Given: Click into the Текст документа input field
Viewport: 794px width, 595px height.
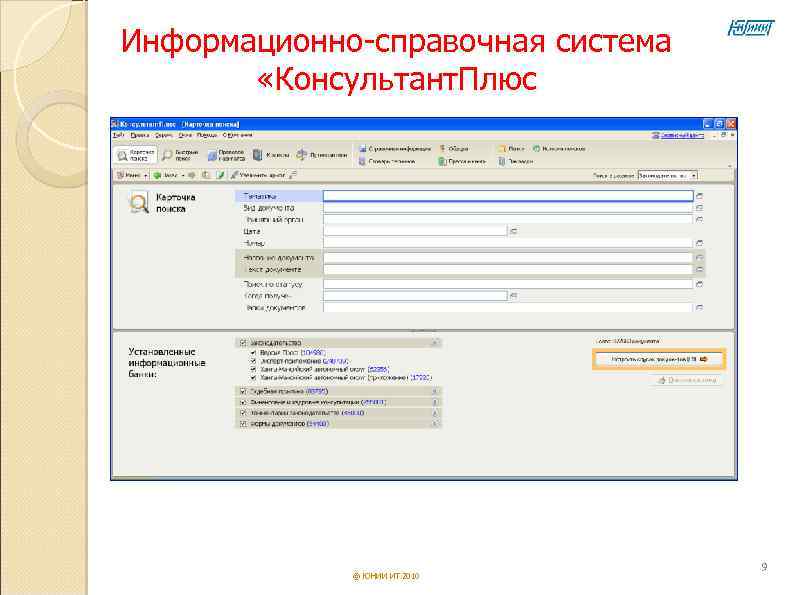Looking at the screenshot, I should pos(508,270).
